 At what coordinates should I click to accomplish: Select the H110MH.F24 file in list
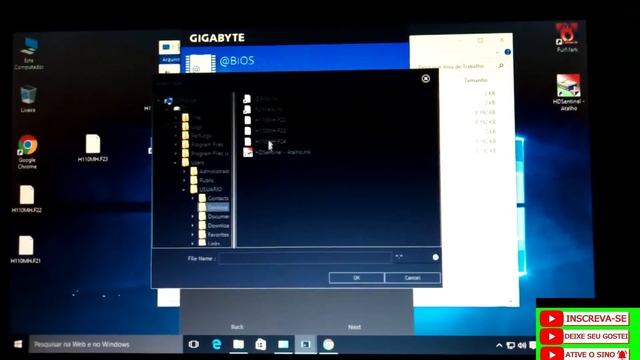(x=265, y=141)
